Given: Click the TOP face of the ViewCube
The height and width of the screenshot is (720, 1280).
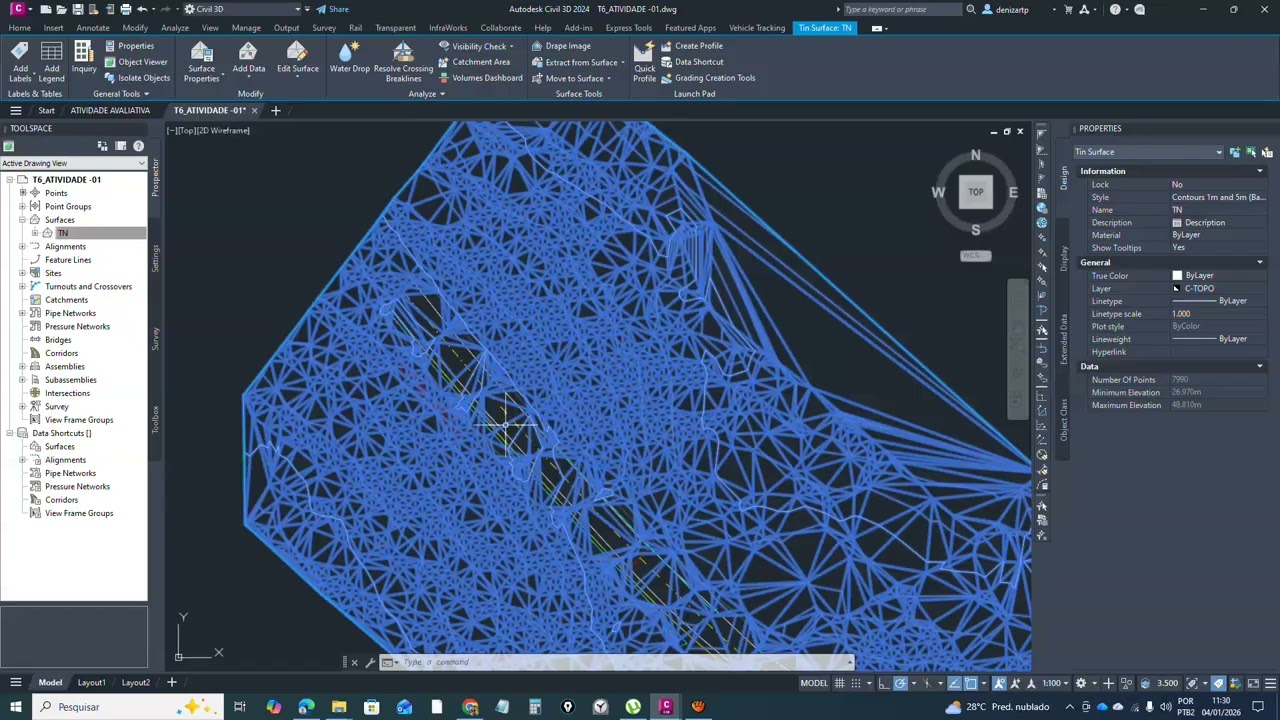Looking at the screenshot, I should pos(975,192).
